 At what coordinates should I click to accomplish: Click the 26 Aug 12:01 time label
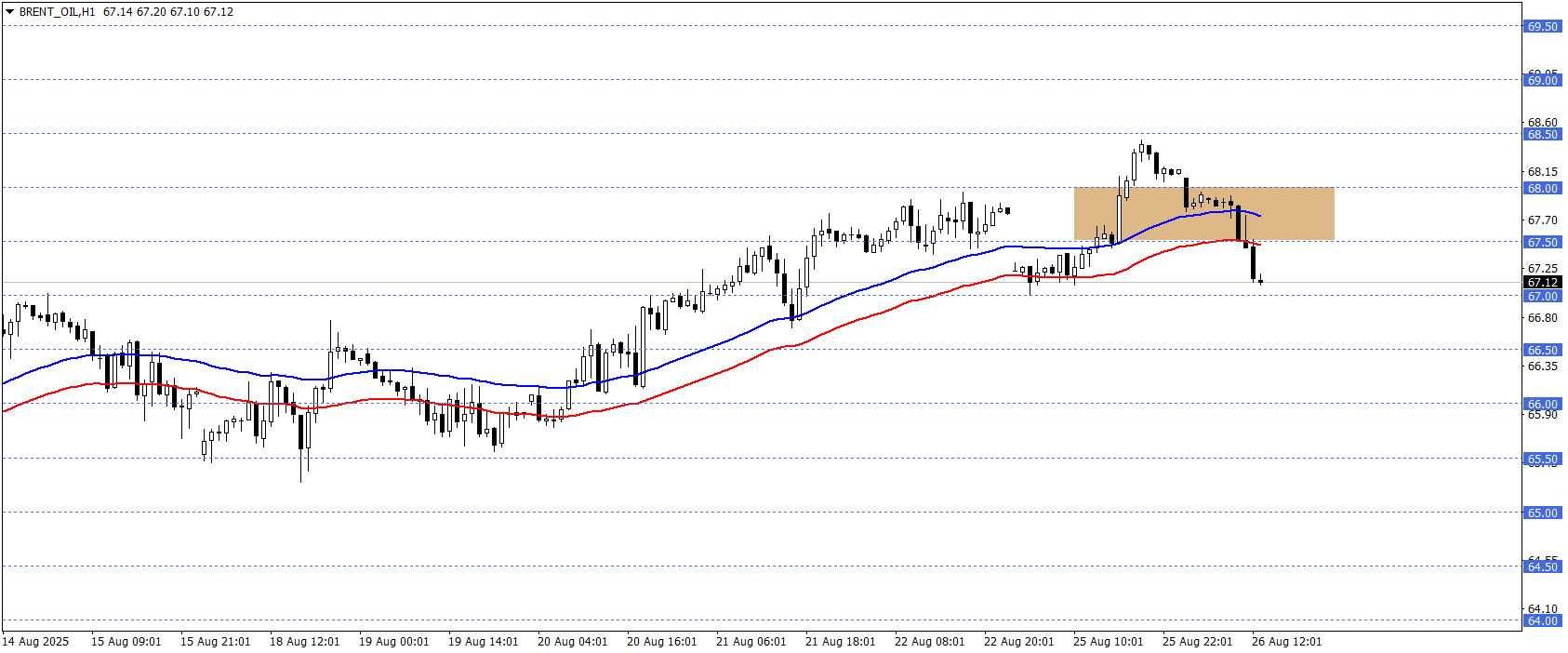click(x=1287, y=641)
